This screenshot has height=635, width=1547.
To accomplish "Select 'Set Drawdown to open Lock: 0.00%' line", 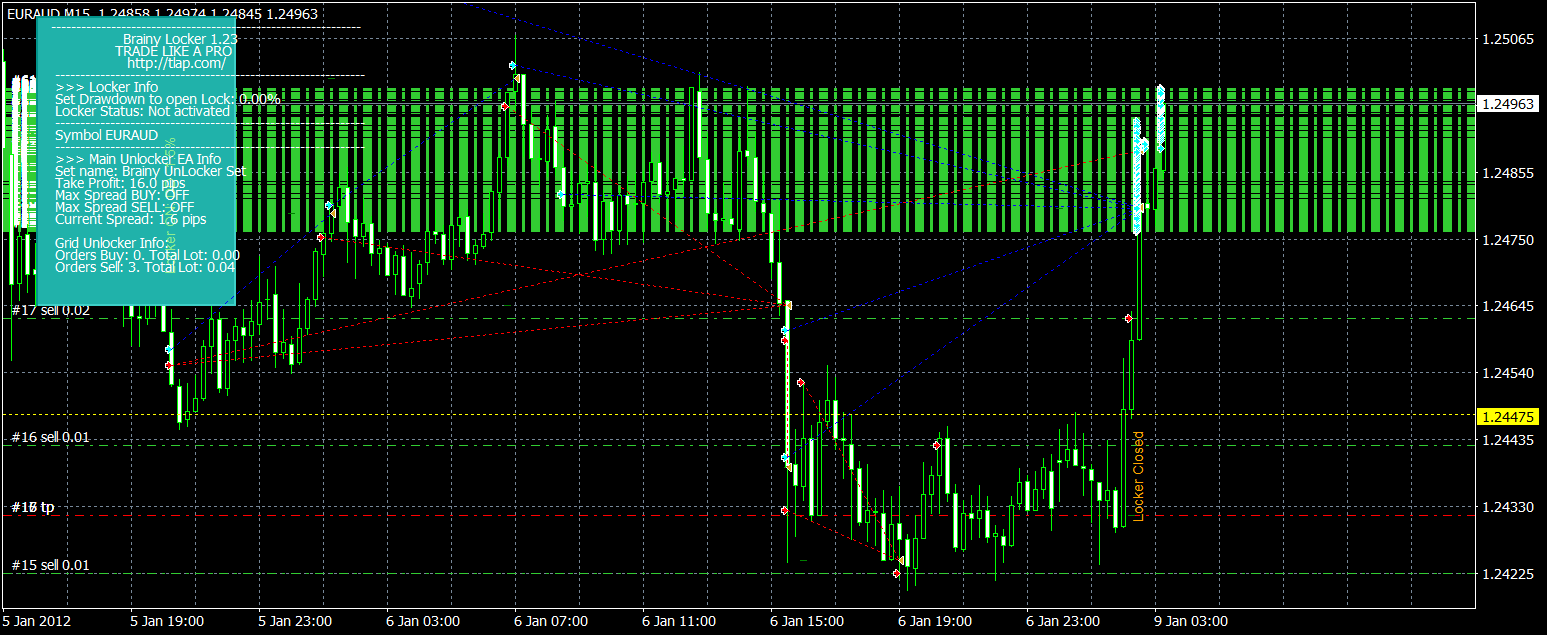I will click(167, 99).
